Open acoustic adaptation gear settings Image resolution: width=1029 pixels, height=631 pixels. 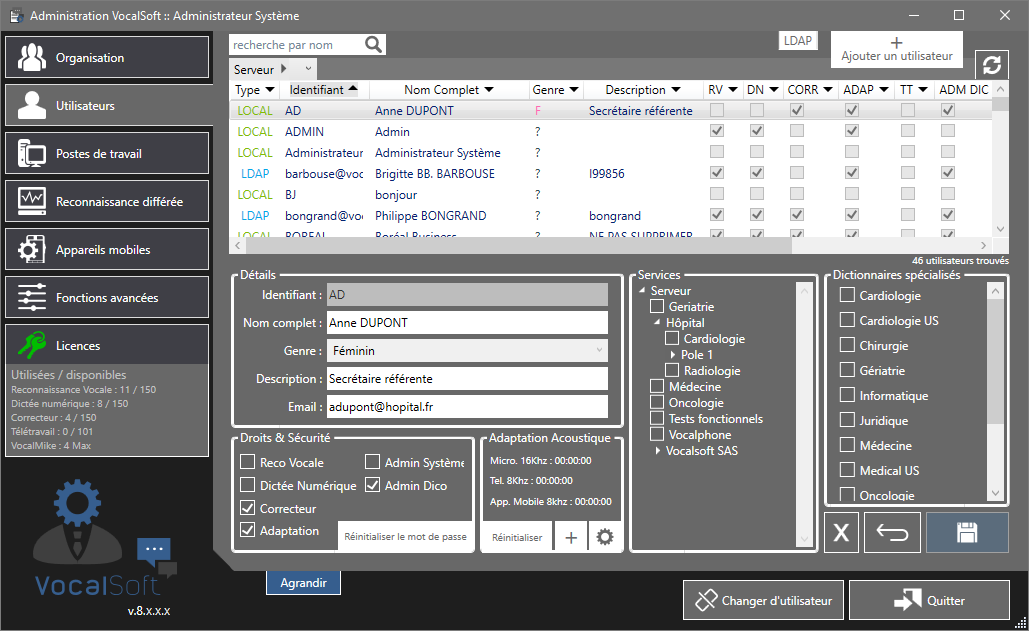(x=604, y=537)
